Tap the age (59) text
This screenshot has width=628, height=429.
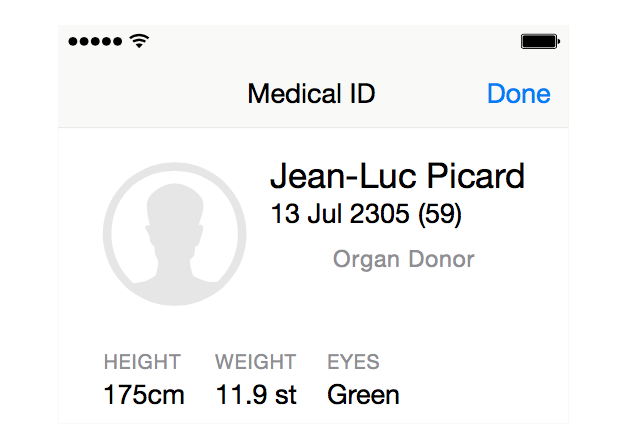[440, 214]
